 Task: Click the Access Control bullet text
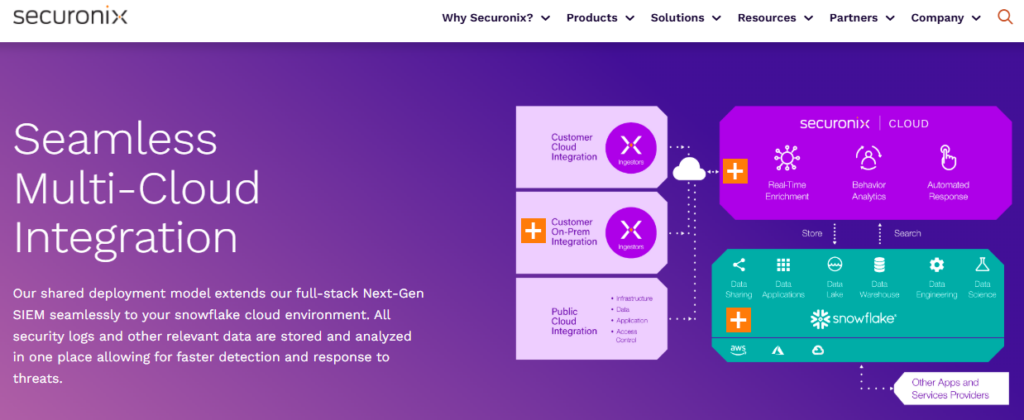(628, 336)
